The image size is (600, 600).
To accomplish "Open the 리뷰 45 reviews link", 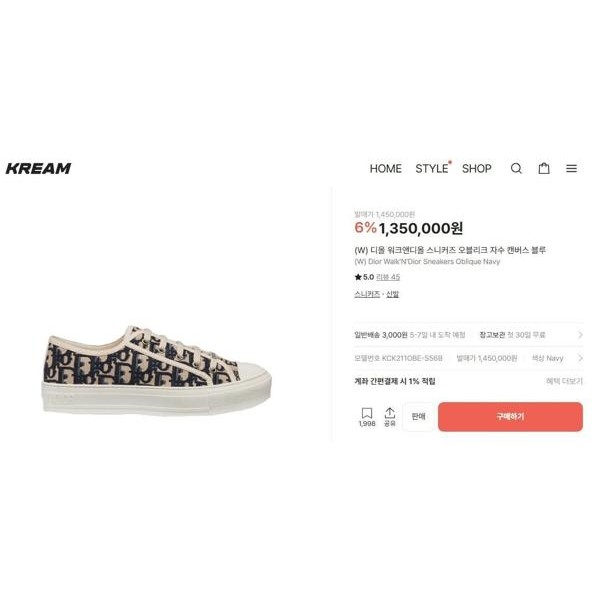I will pos(388,277).
